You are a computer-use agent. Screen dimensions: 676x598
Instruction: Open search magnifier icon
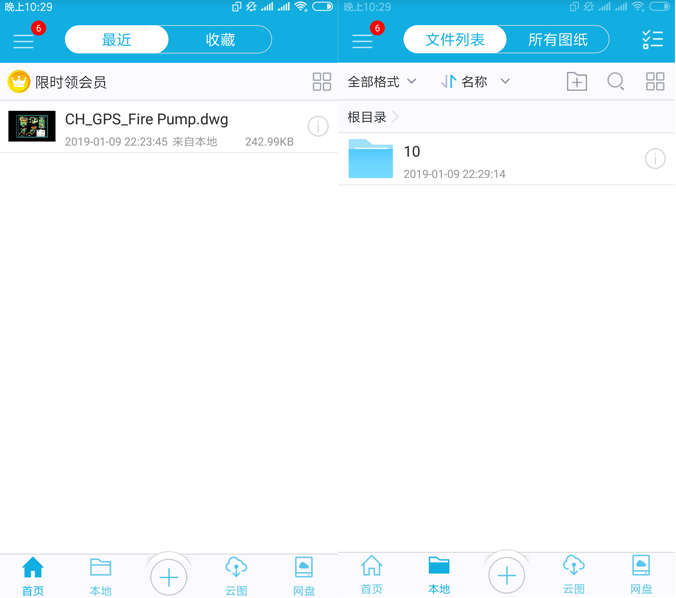pos(616,81)
